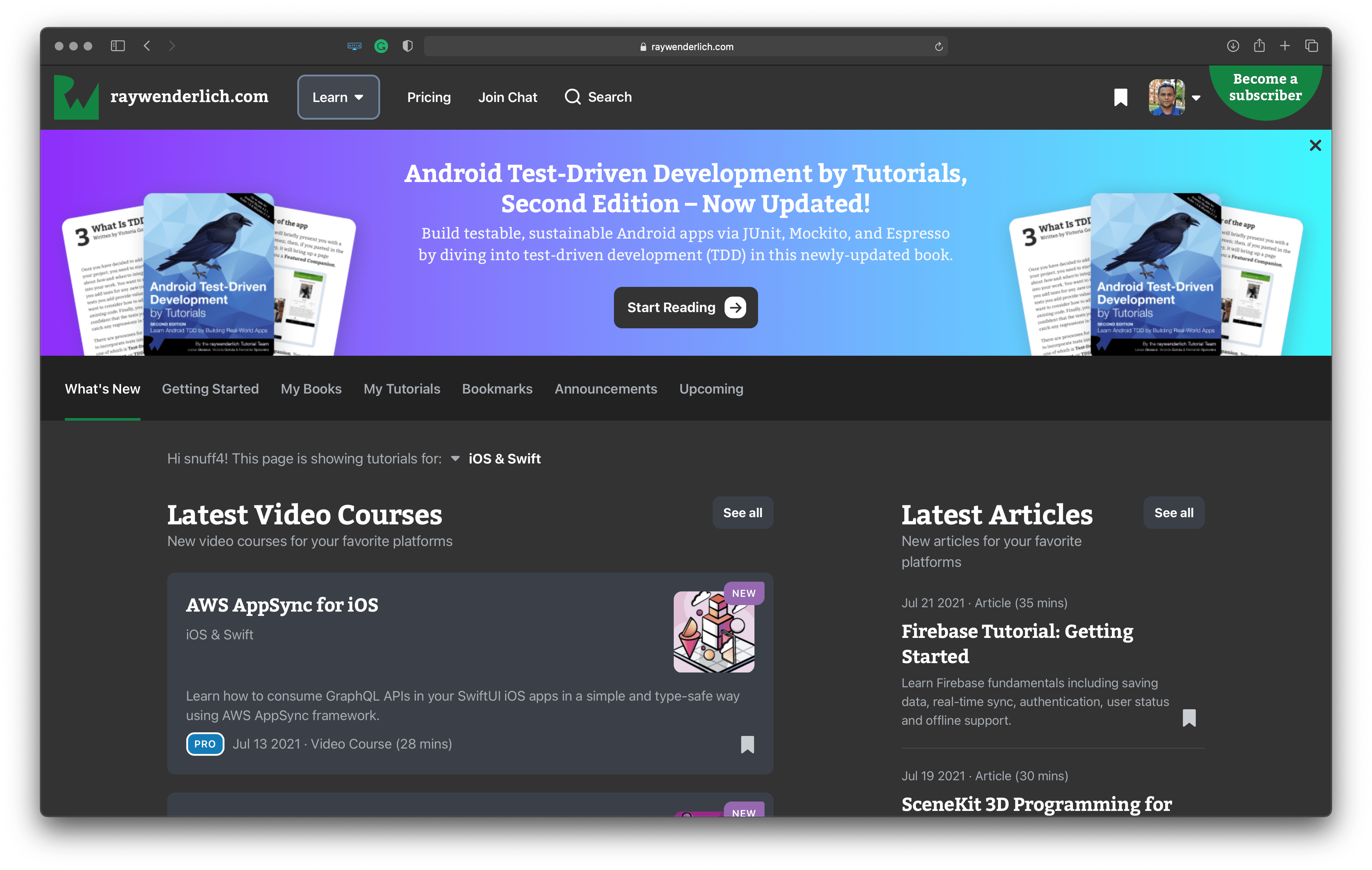
Task: Change the iOS & Swift platform selection
Action: 504,458
